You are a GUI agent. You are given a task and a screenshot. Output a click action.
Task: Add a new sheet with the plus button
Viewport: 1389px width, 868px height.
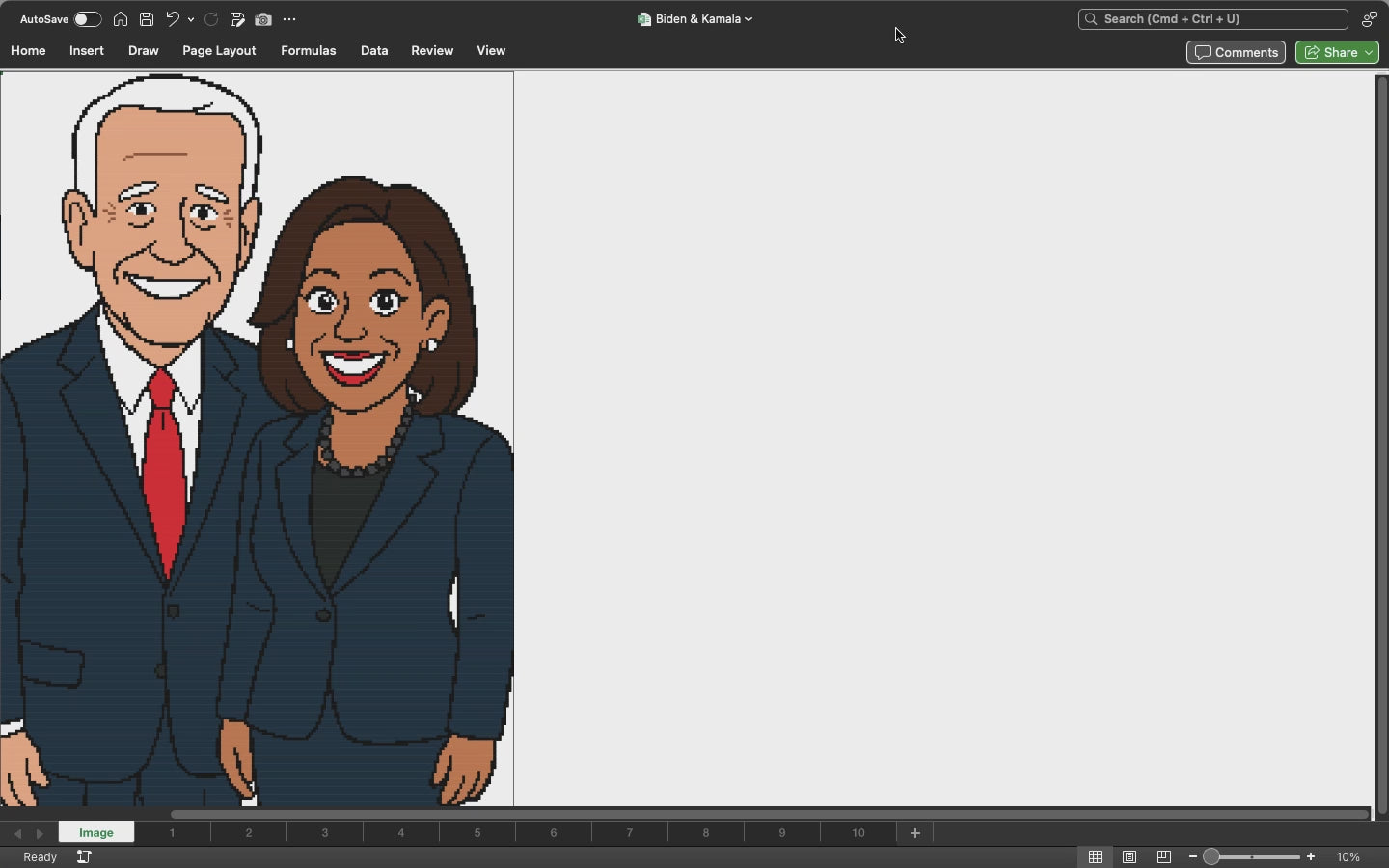pos(913,833)
